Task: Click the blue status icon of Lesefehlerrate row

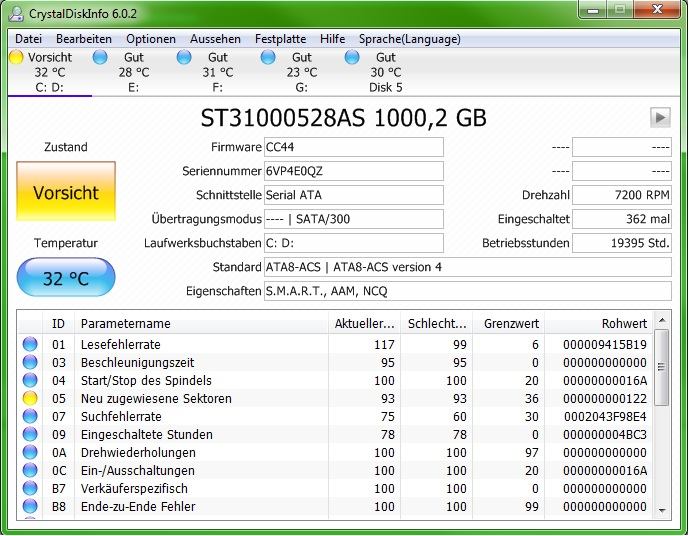Action: (30, 344)
